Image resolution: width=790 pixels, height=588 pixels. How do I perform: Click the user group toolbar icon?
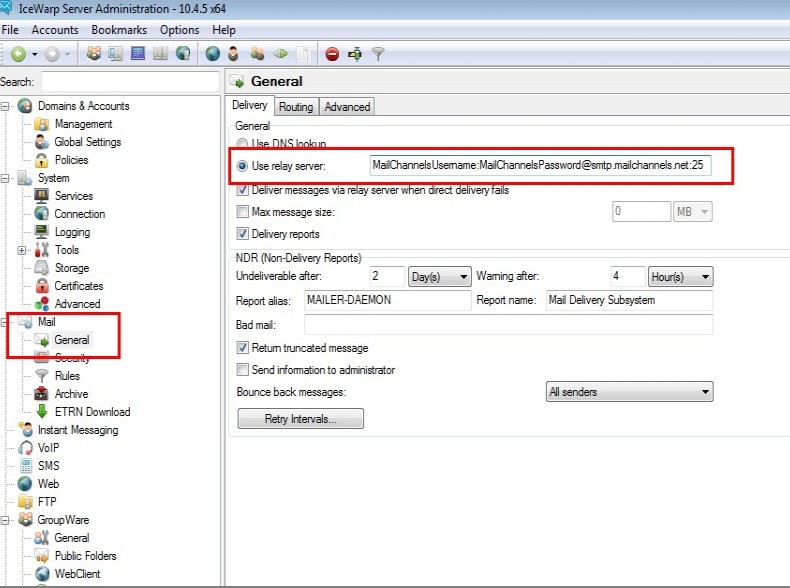(x=257, y=53)
